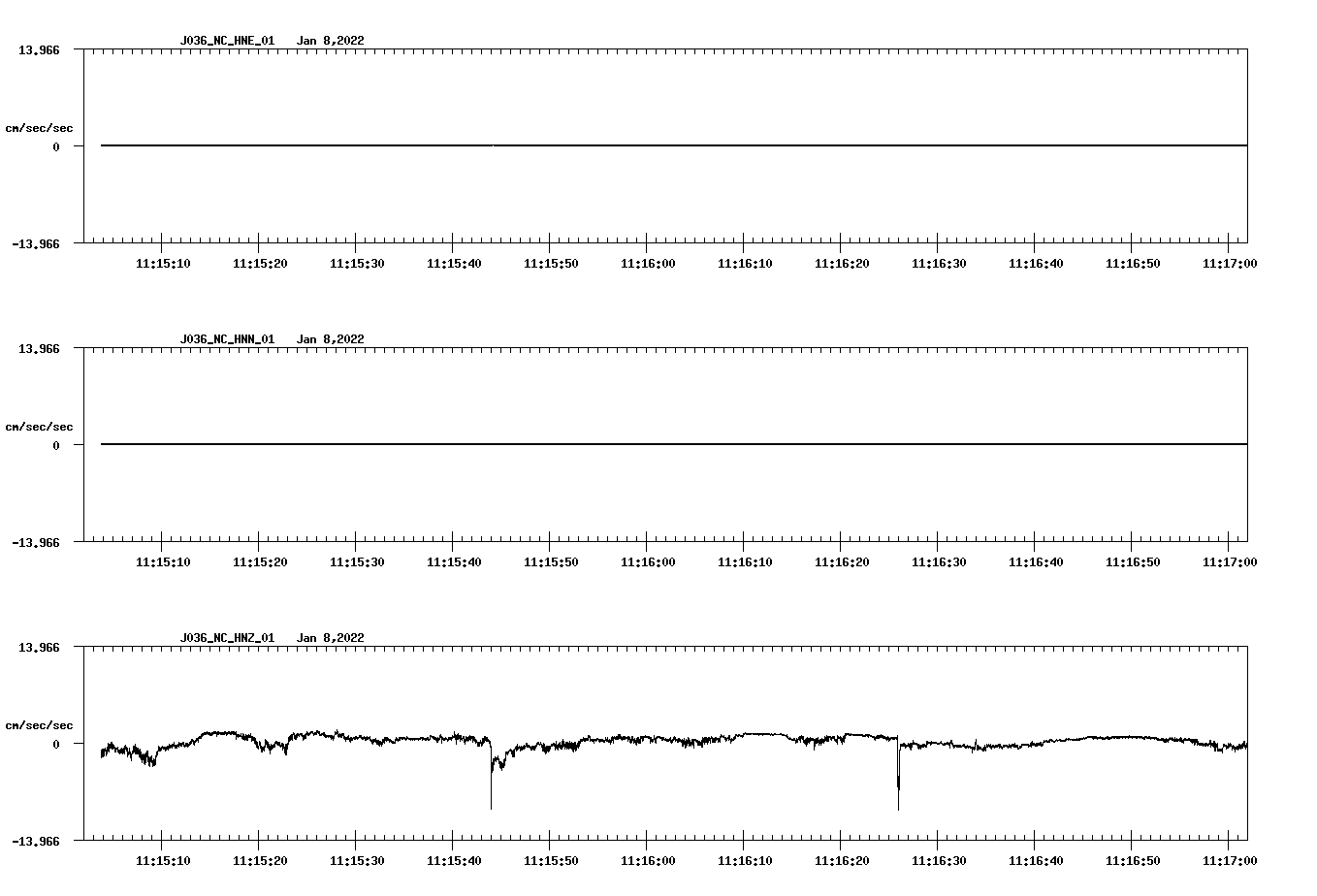Click cm/sec/sec unit label on HNN chart
Image resolution: width=1317 pixels, height=896 pixels.
pyautogui.click(x=39, y=427)
